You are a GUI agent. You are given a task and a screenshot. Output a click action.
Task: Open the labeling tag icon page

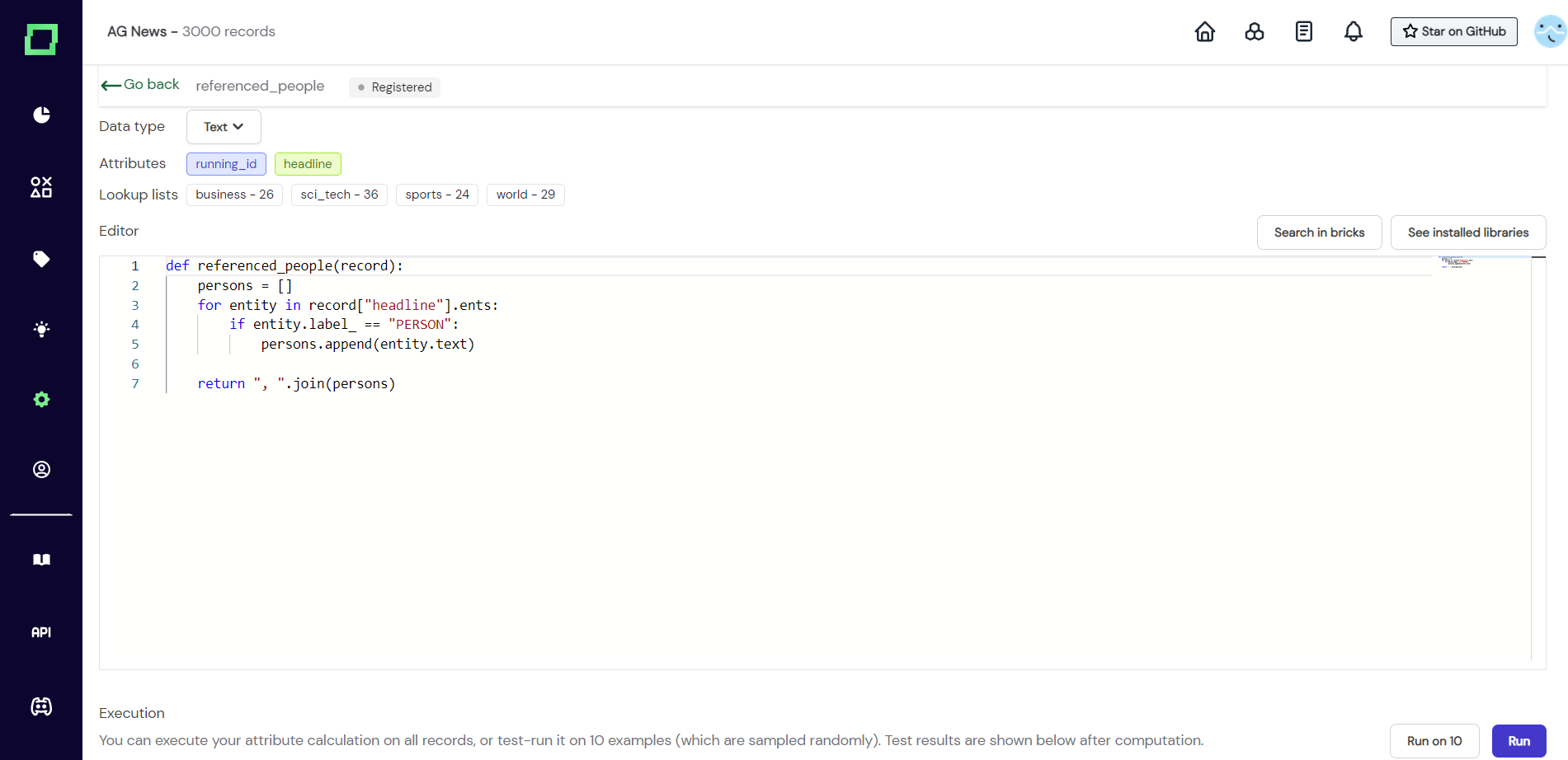point(41,259)
